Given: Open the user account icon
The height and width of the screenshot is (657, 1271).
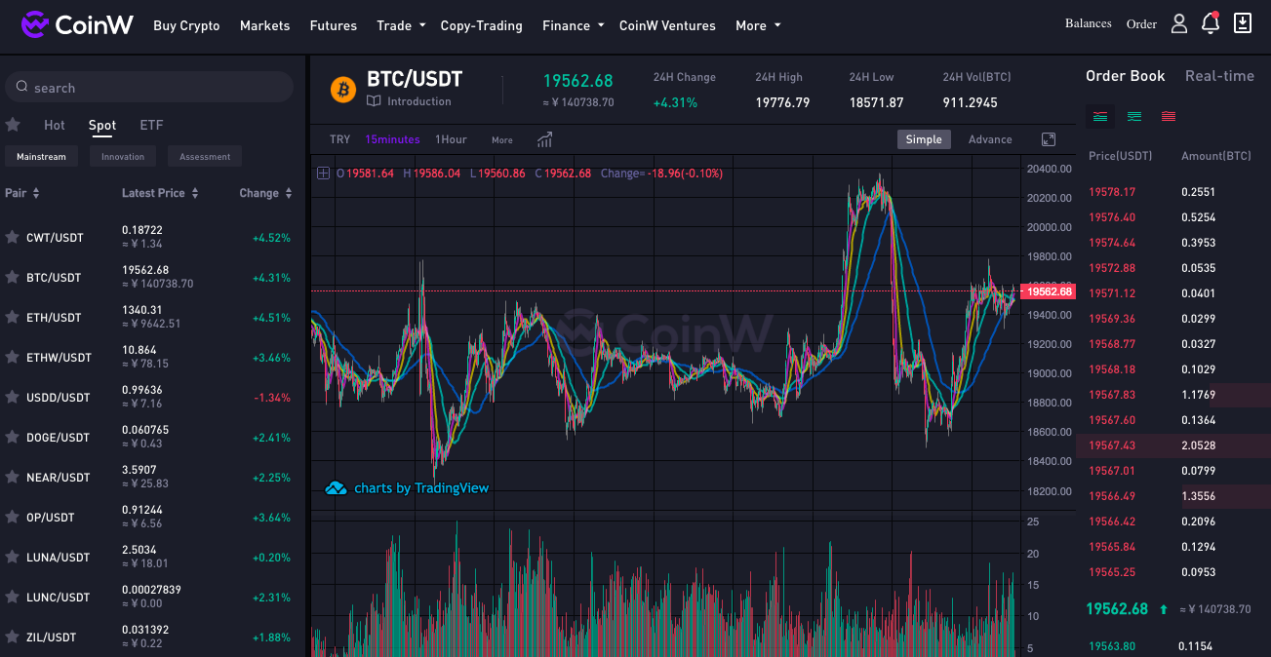Looking at the screenshot, I should coord(1178,22).
